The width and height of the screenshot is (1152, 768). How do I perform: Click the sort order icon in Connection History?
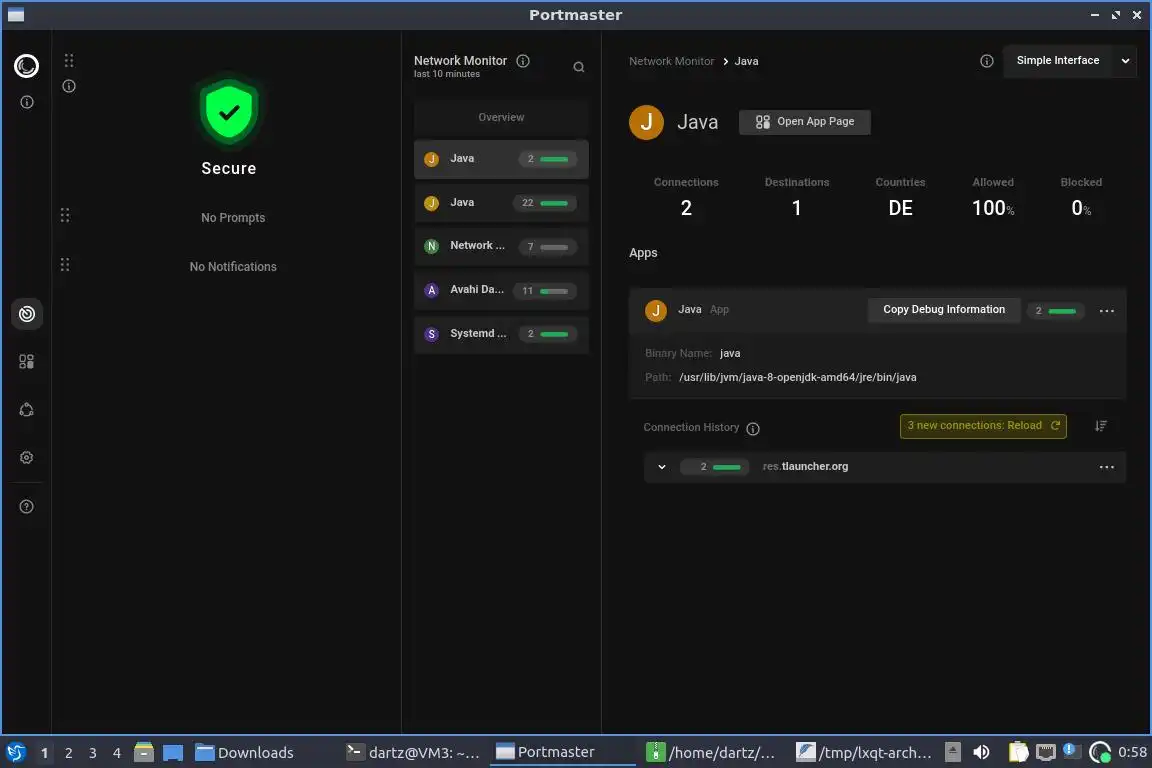1101,426
